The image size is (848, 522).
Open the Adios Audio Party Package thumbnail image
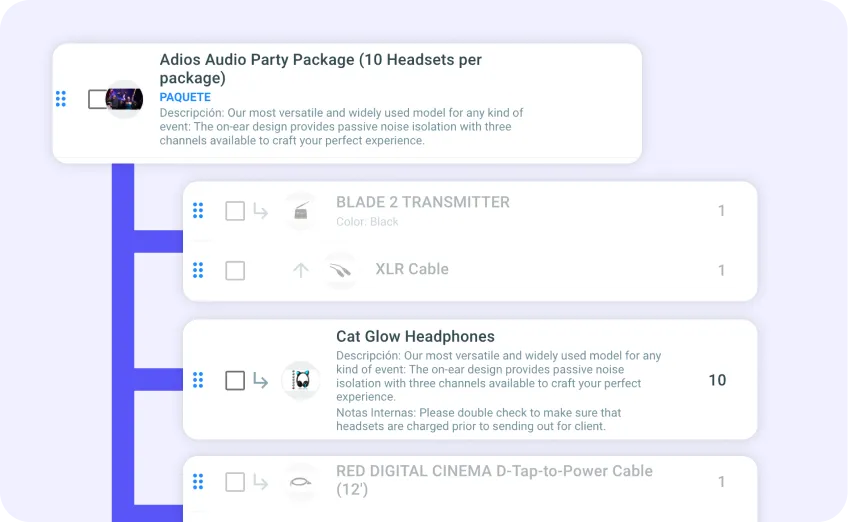(124, 99)
